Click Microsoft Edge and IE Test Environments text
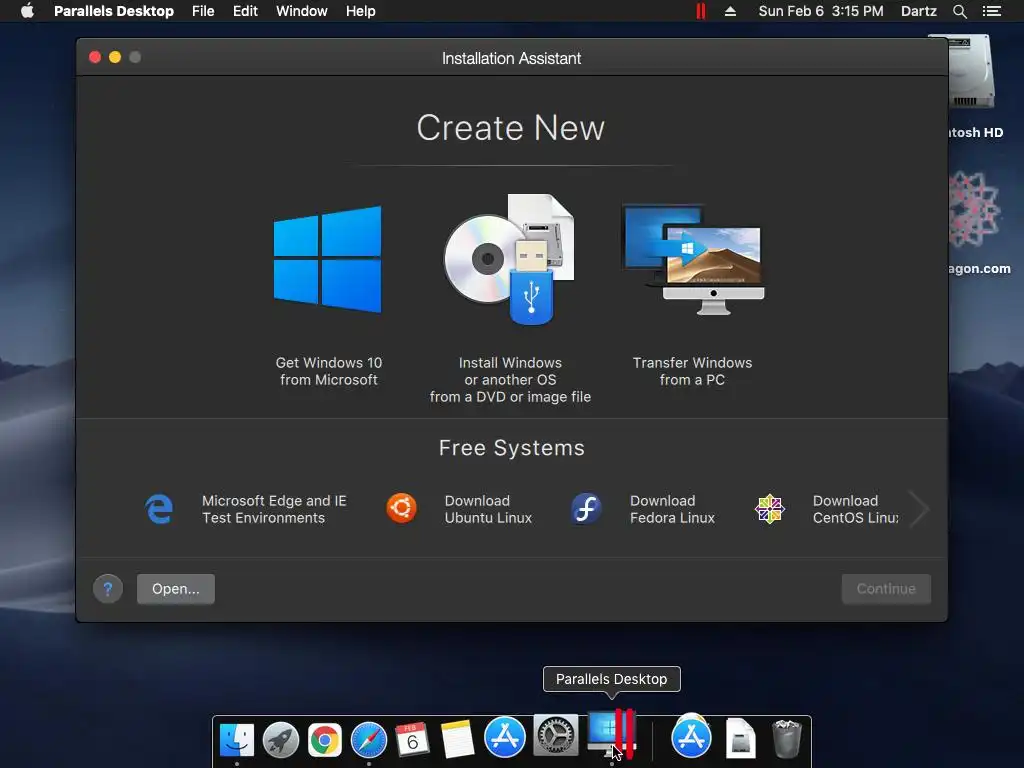 [x=274, y=509]
